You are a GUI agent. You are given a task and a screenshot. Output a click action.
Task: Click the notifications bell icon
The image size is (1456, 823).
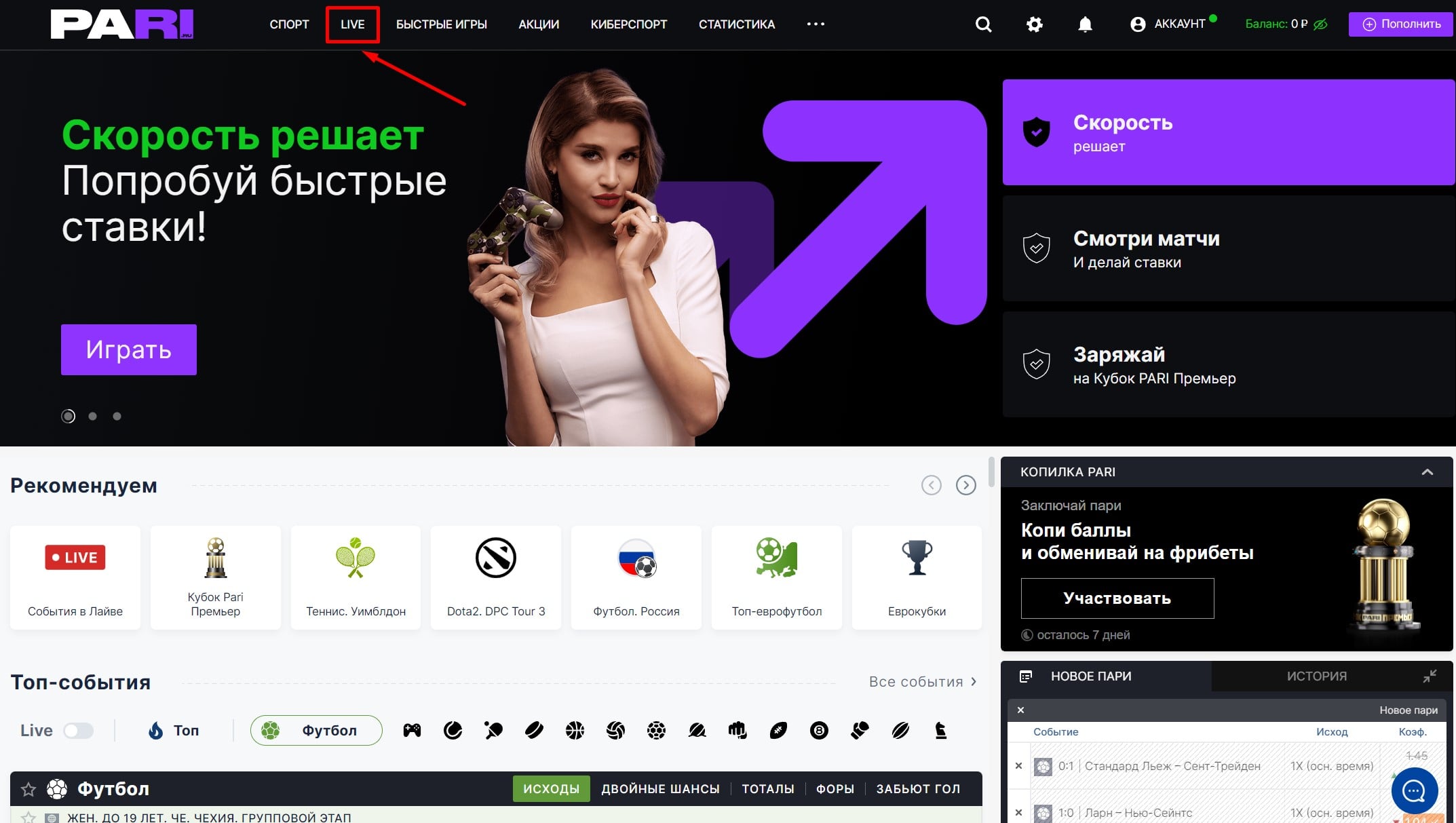[x=1085, y=24]
